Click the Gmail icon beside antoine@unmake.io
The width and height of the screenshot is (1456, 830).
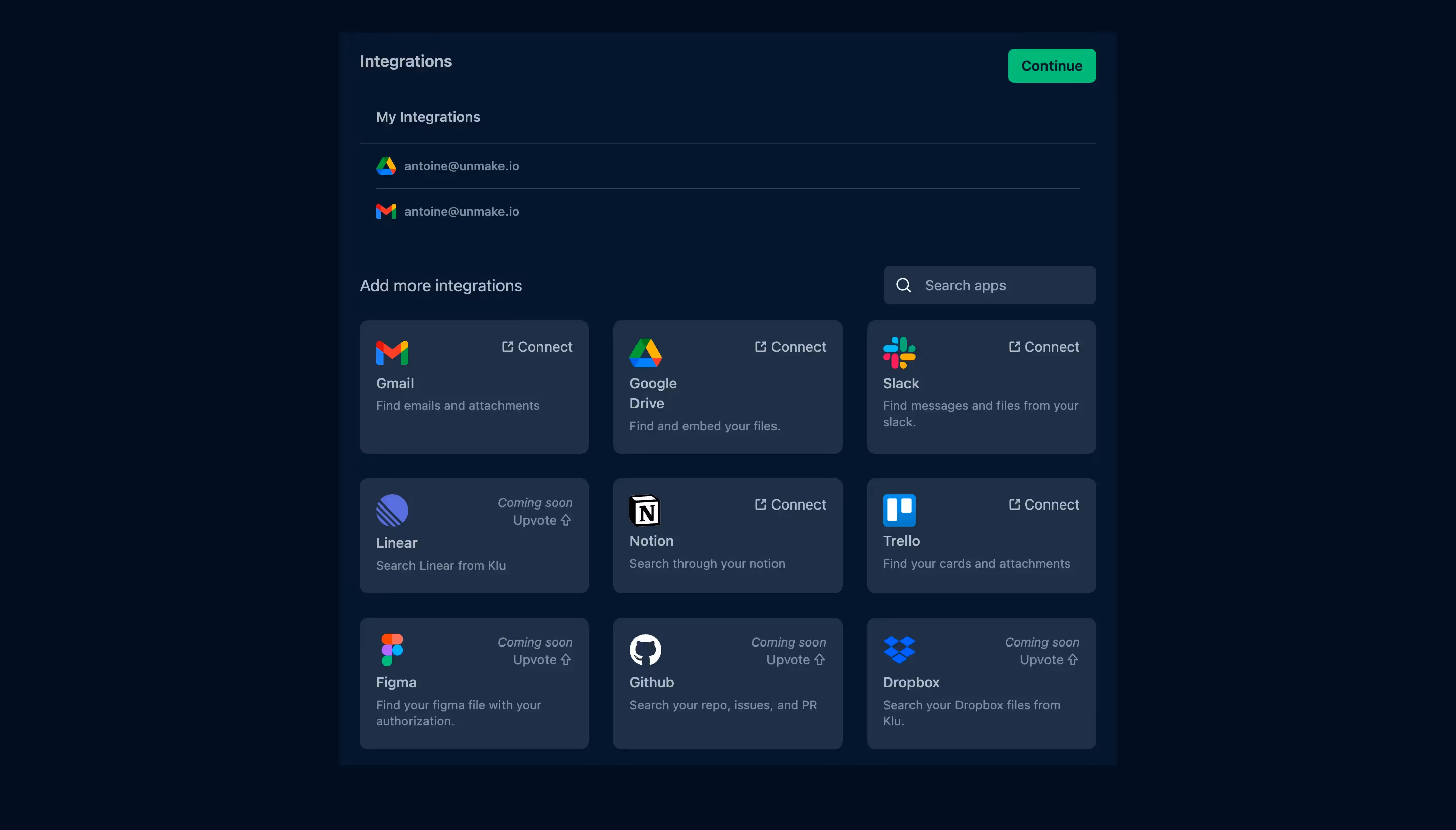pyautogui.click(x=386, y=211)
